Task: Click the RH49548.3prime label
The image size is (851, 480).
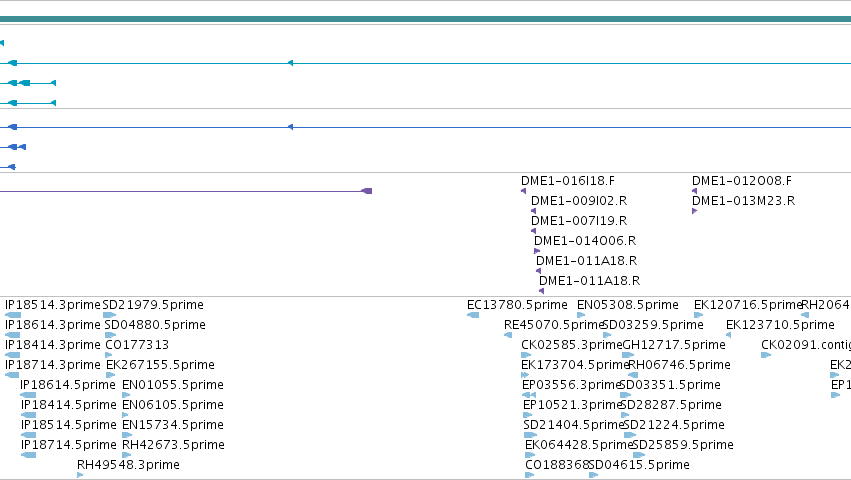Action: coord(128,465)
